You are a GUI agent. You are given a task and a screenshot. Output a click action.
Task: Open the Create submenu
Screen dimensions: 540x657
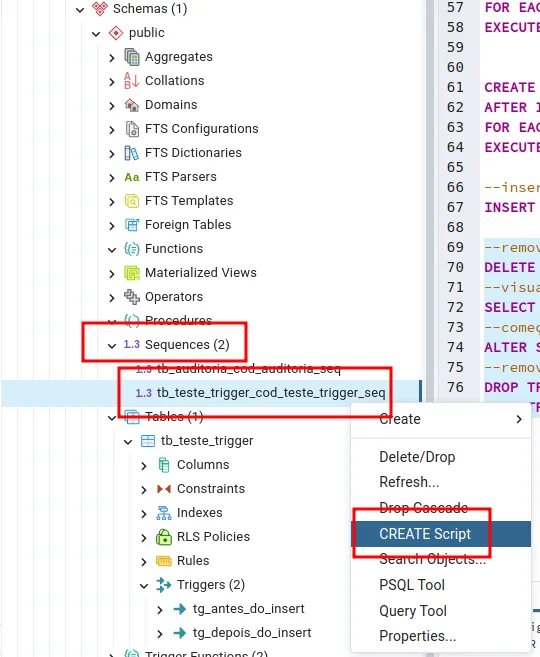click(441, 419)
